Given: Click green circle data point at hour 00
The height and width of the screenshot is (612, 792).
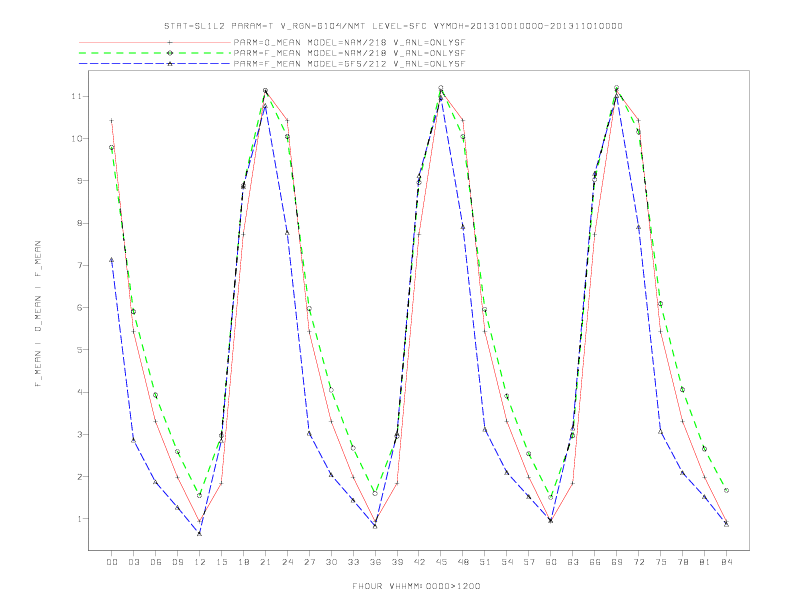Looking at the screenshot, I should 112,147.
